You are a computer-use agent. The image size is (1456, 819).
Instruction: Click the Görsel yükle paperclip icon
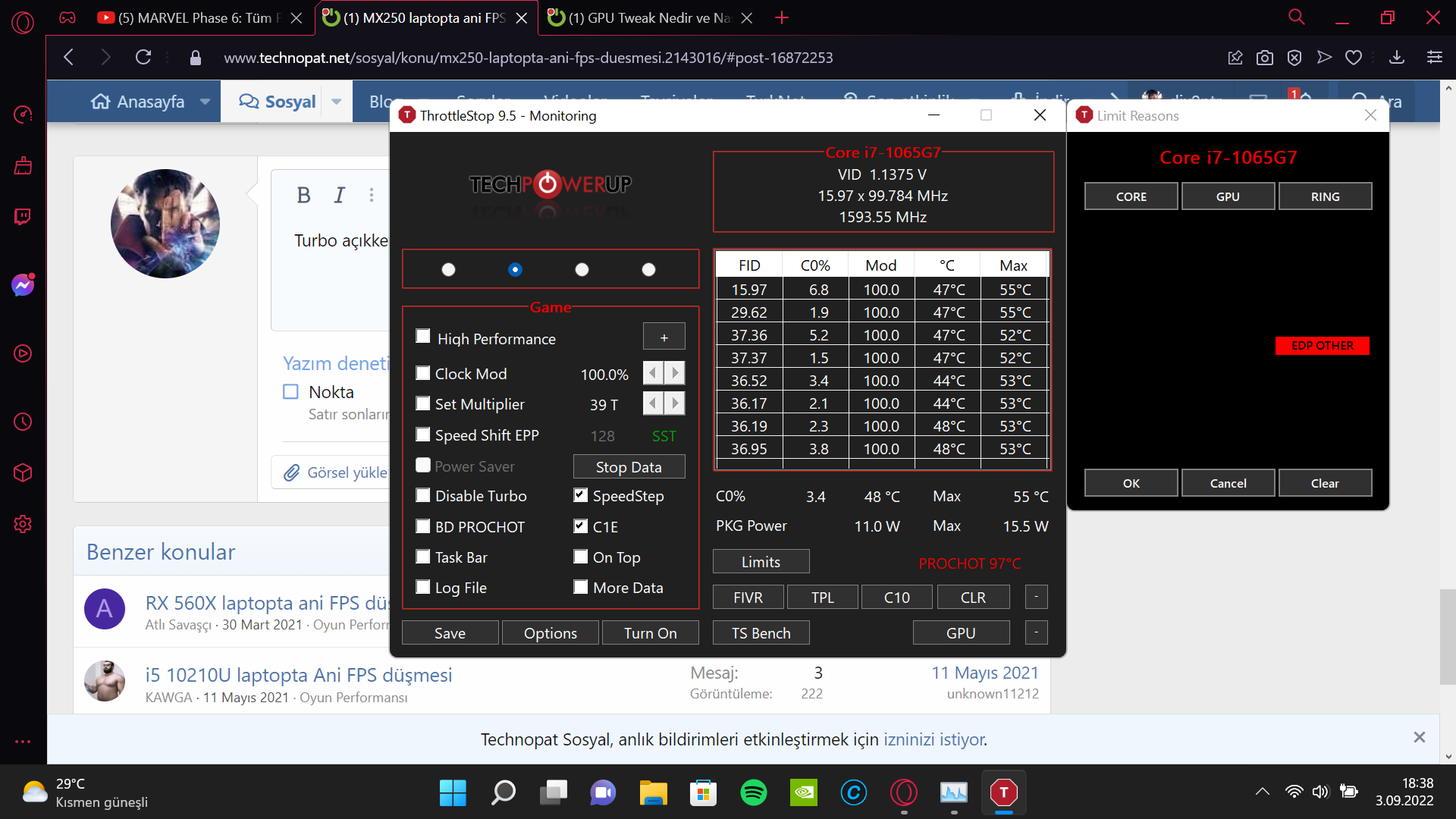[292, 472]
